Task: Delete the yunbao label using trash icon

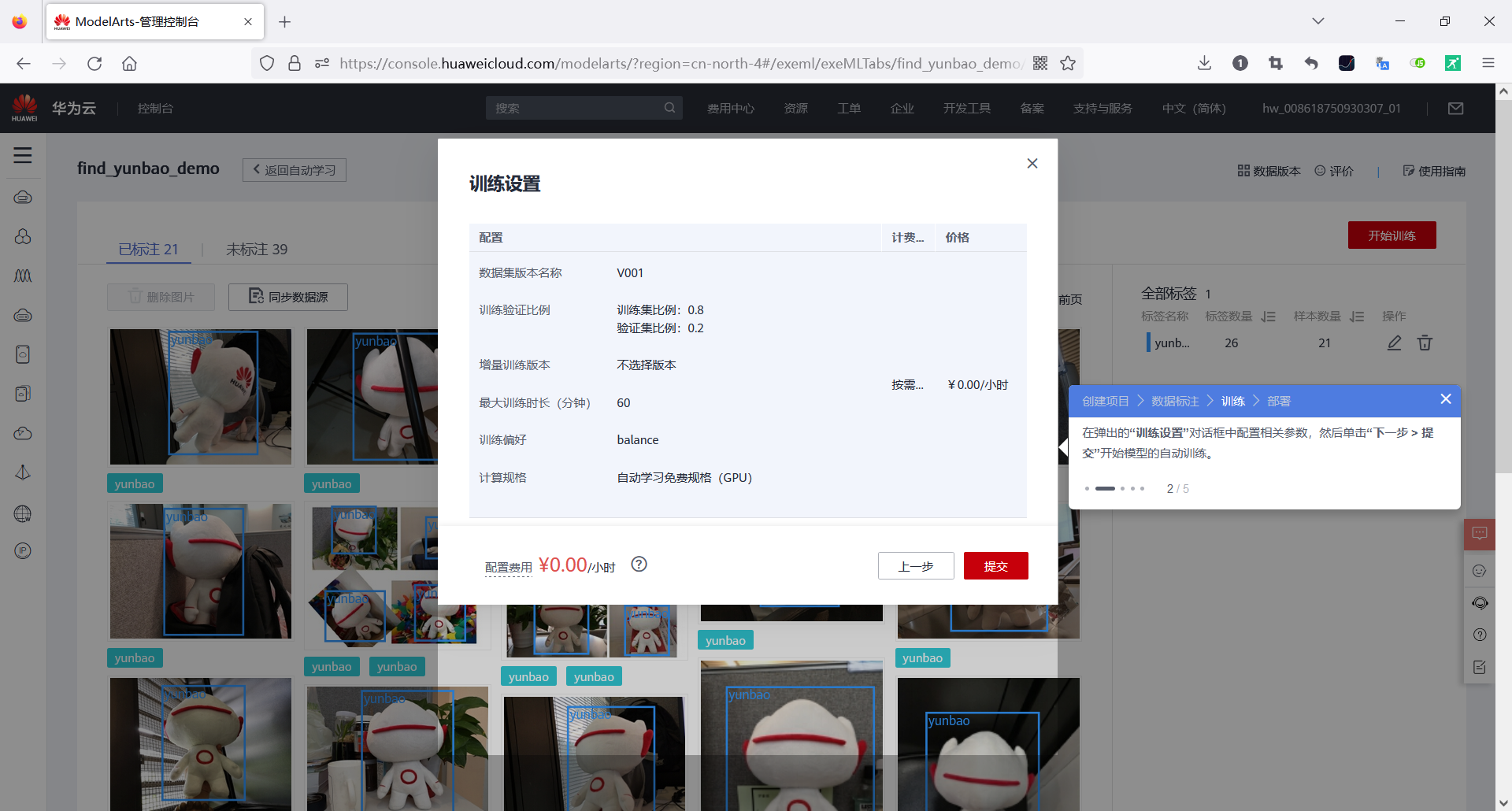Action: coord(1425,343)
